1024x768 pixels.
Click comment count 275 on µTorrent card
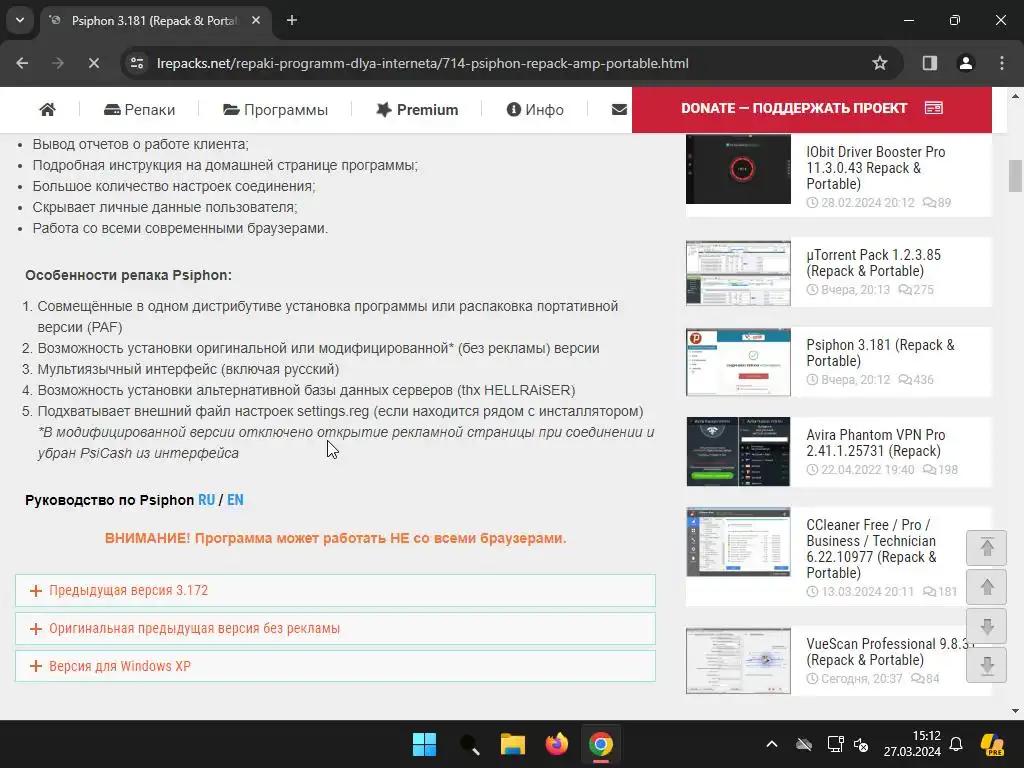(916, 289)
